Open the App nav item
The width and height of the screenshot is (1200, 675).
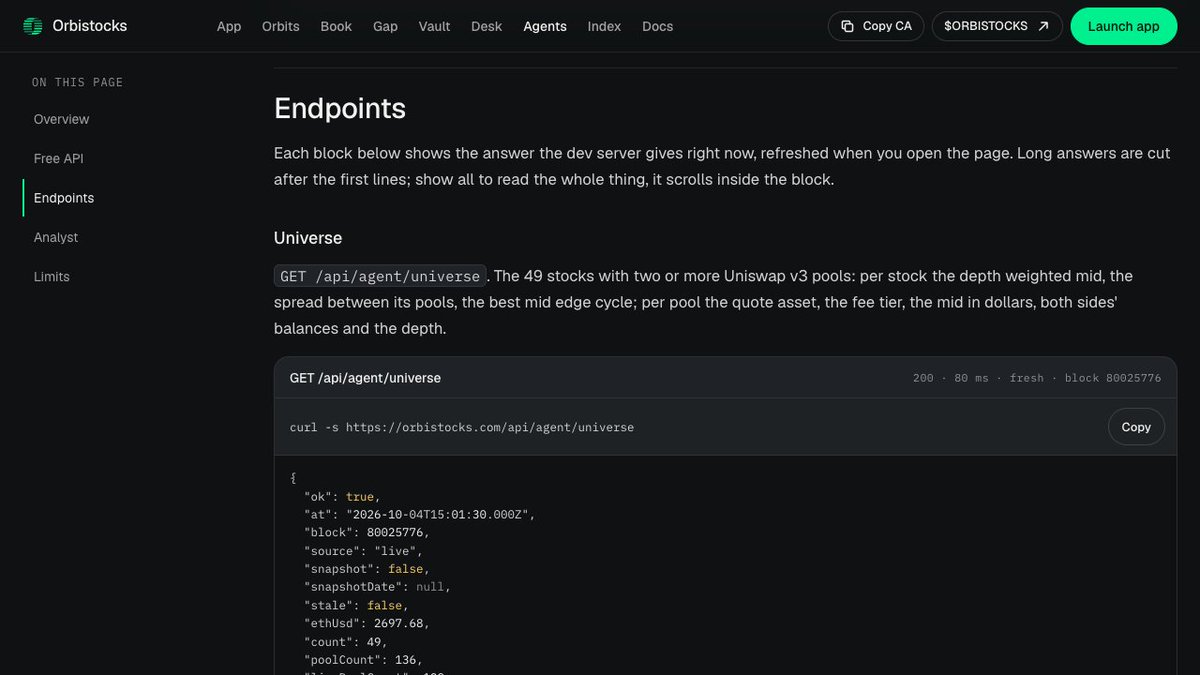coord(229,26)
